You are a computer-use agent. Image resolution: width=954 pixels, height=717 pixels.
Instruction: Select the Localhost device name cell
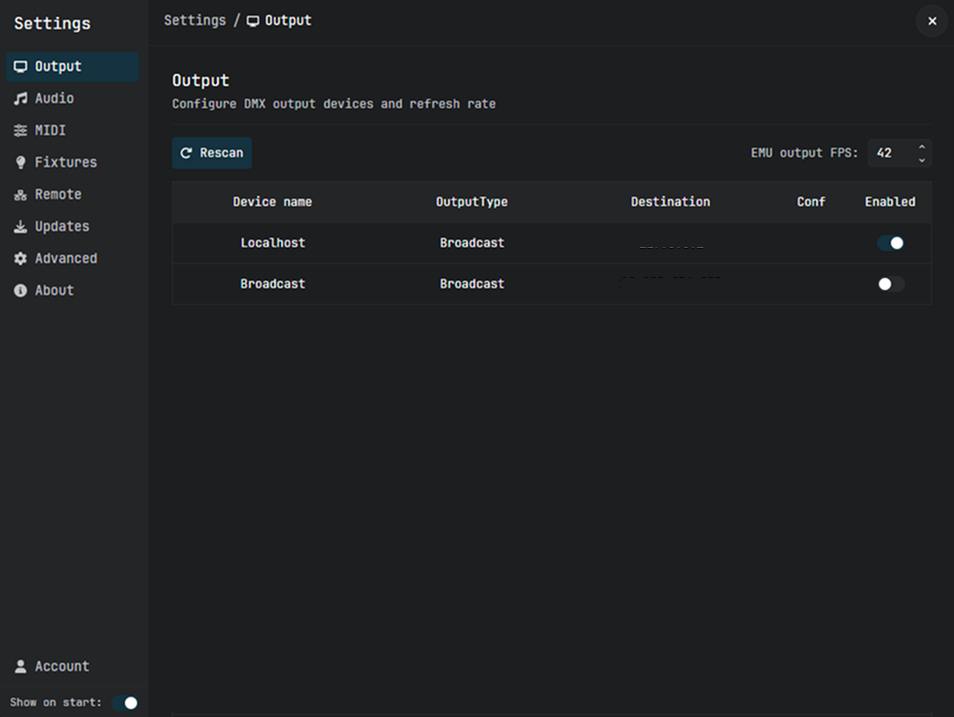pos(272,243)
